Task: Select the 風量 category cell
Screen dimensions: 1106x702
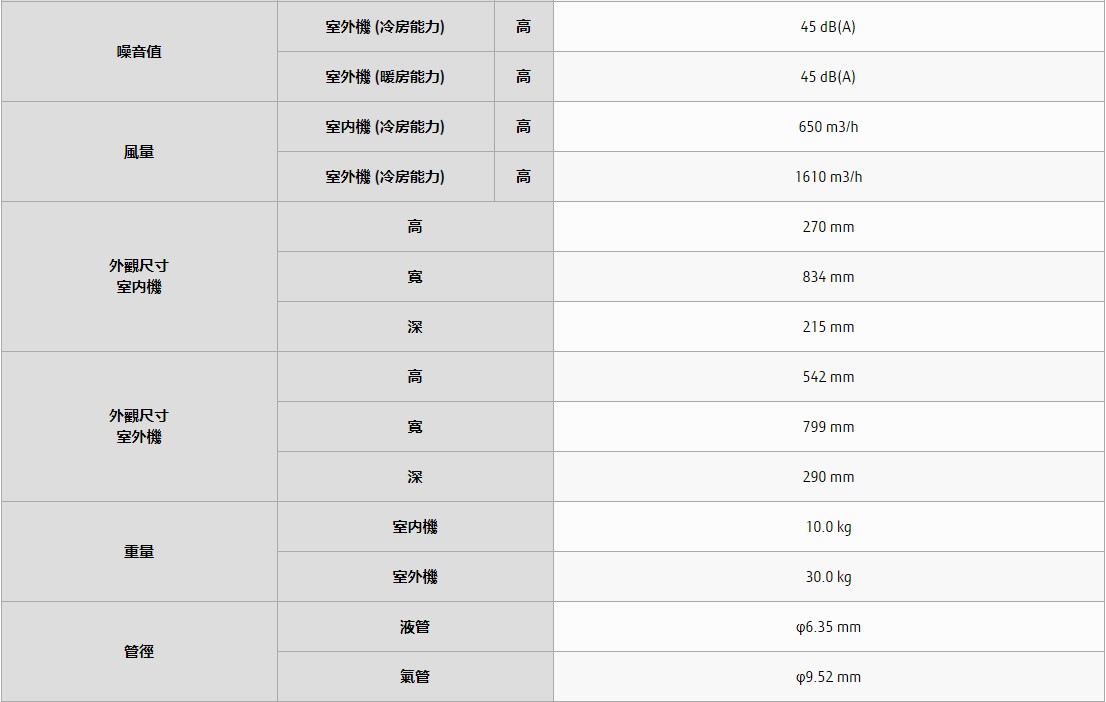Action: 139,152
